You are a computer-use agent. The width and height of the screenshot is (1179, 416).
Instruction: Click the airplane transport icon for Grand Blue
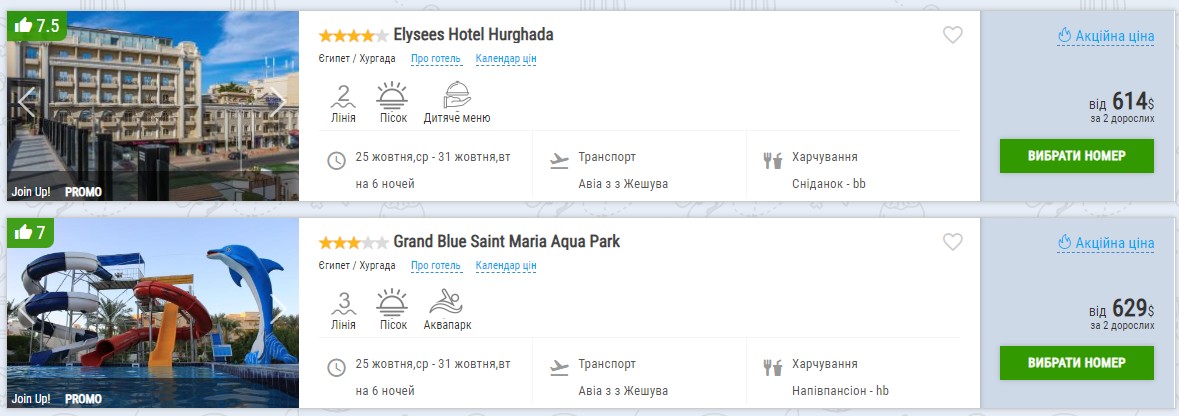559,367
